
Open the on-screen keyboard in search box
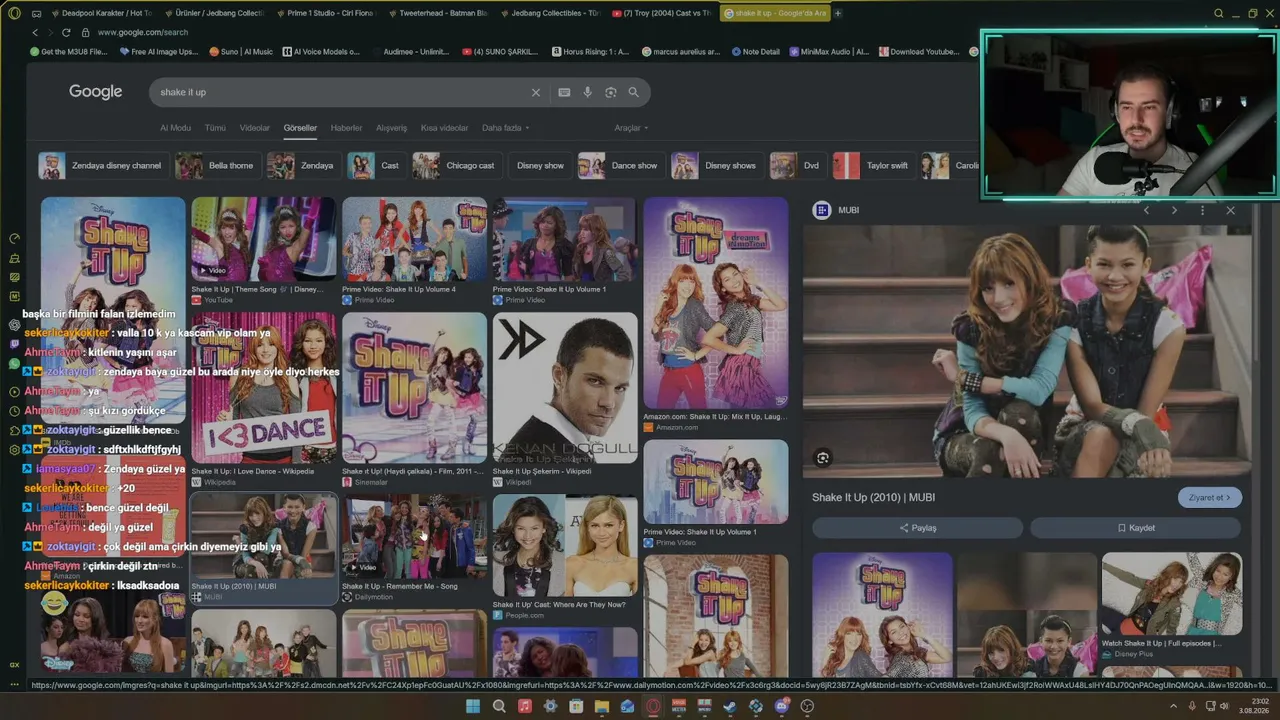pyautogui.click(x=564, y=92)
